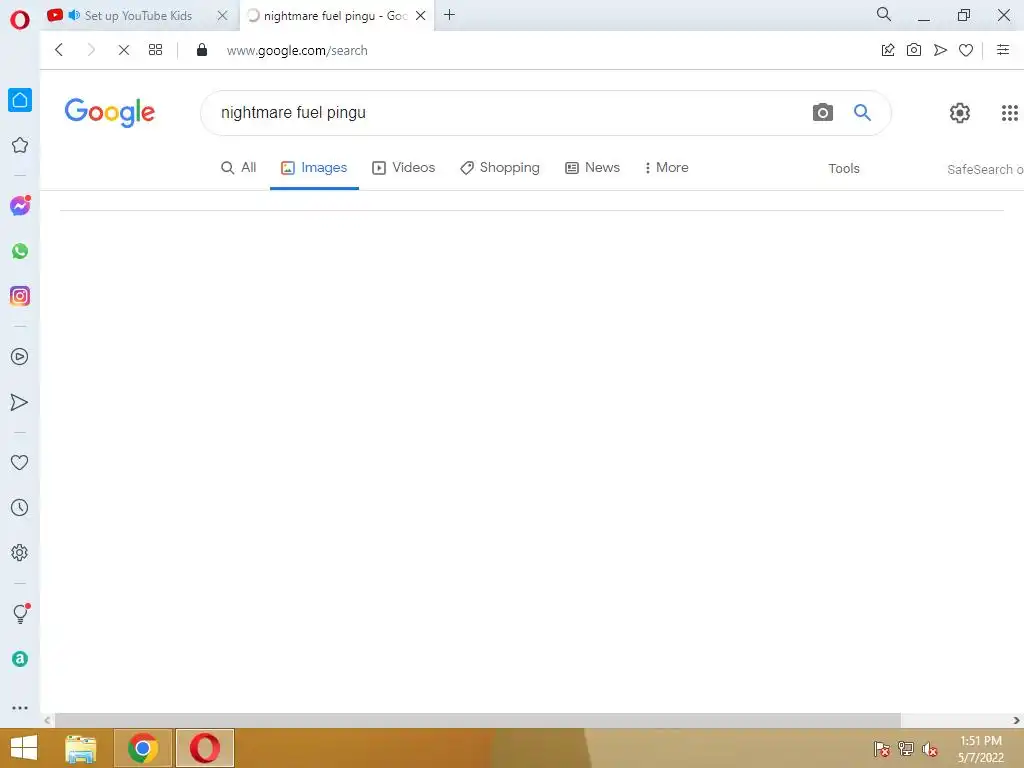The width and height of the screenshot is (1024, 768).
Task: Open the Speed Dial grid button
Action: pyautogui.click(x=155, y=50)
